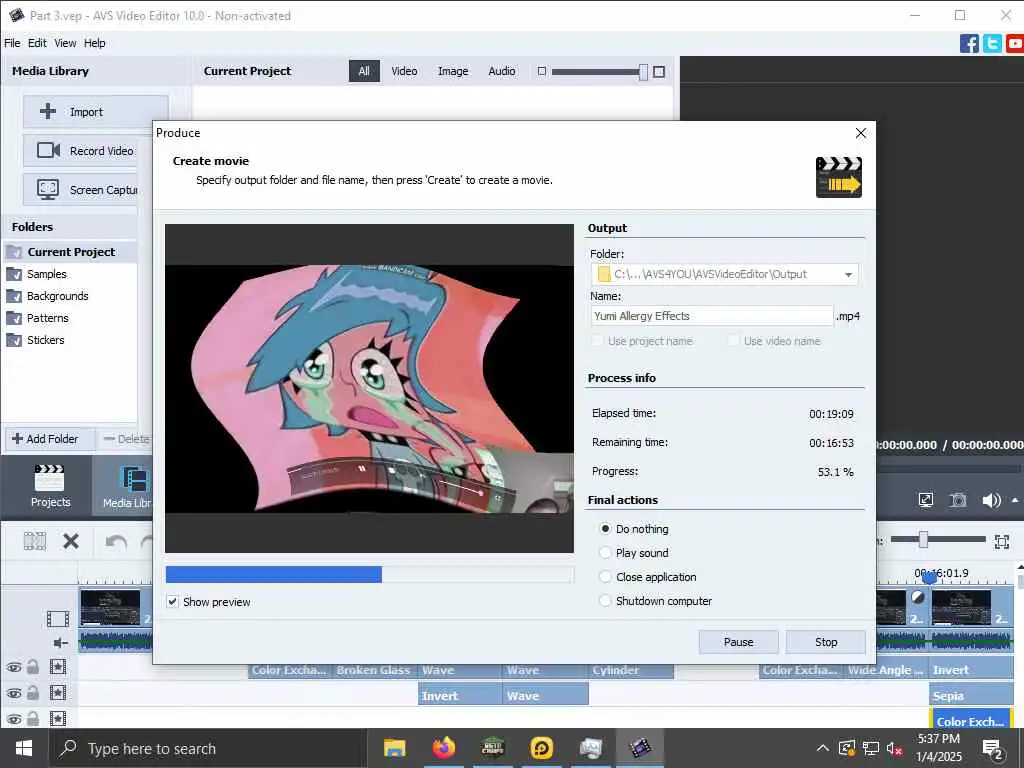Viewport: 1024px width, 768px height.
Task: Click the large thumbnail size icon
Action: pos(659,71)
